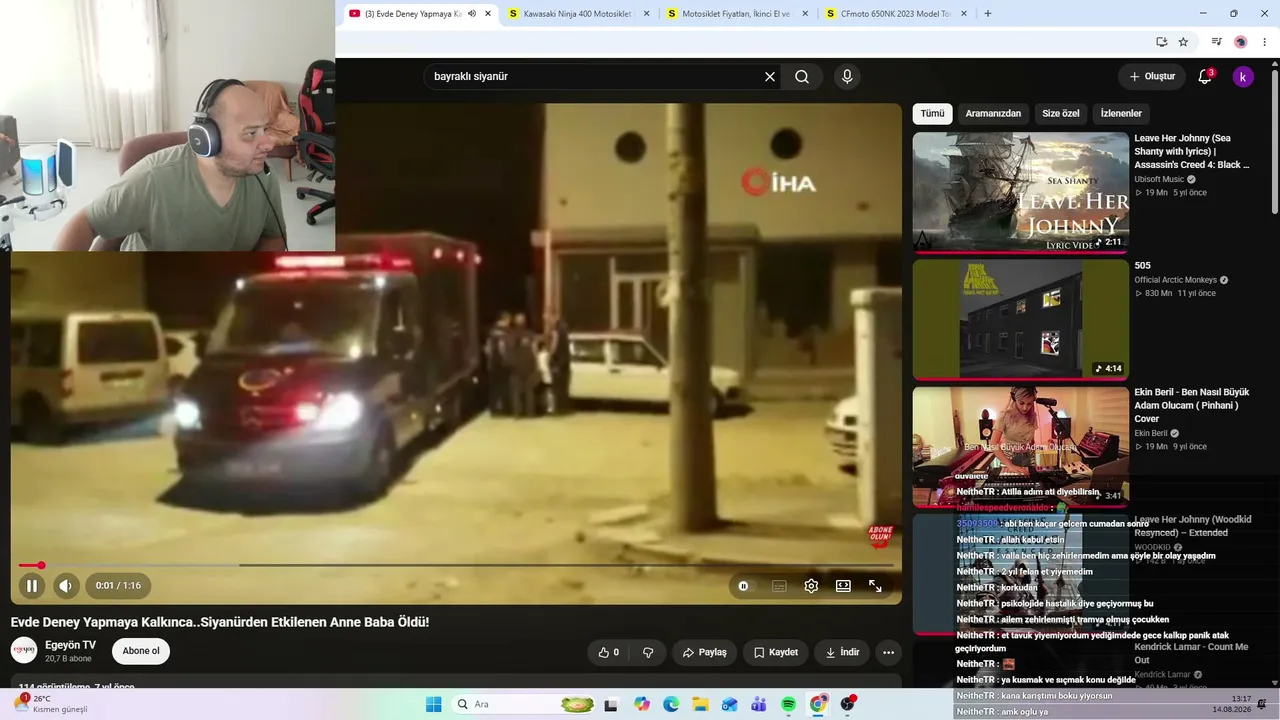Dislike the video with the thumbs down
1280x720 pixels.
coord(648,652)
